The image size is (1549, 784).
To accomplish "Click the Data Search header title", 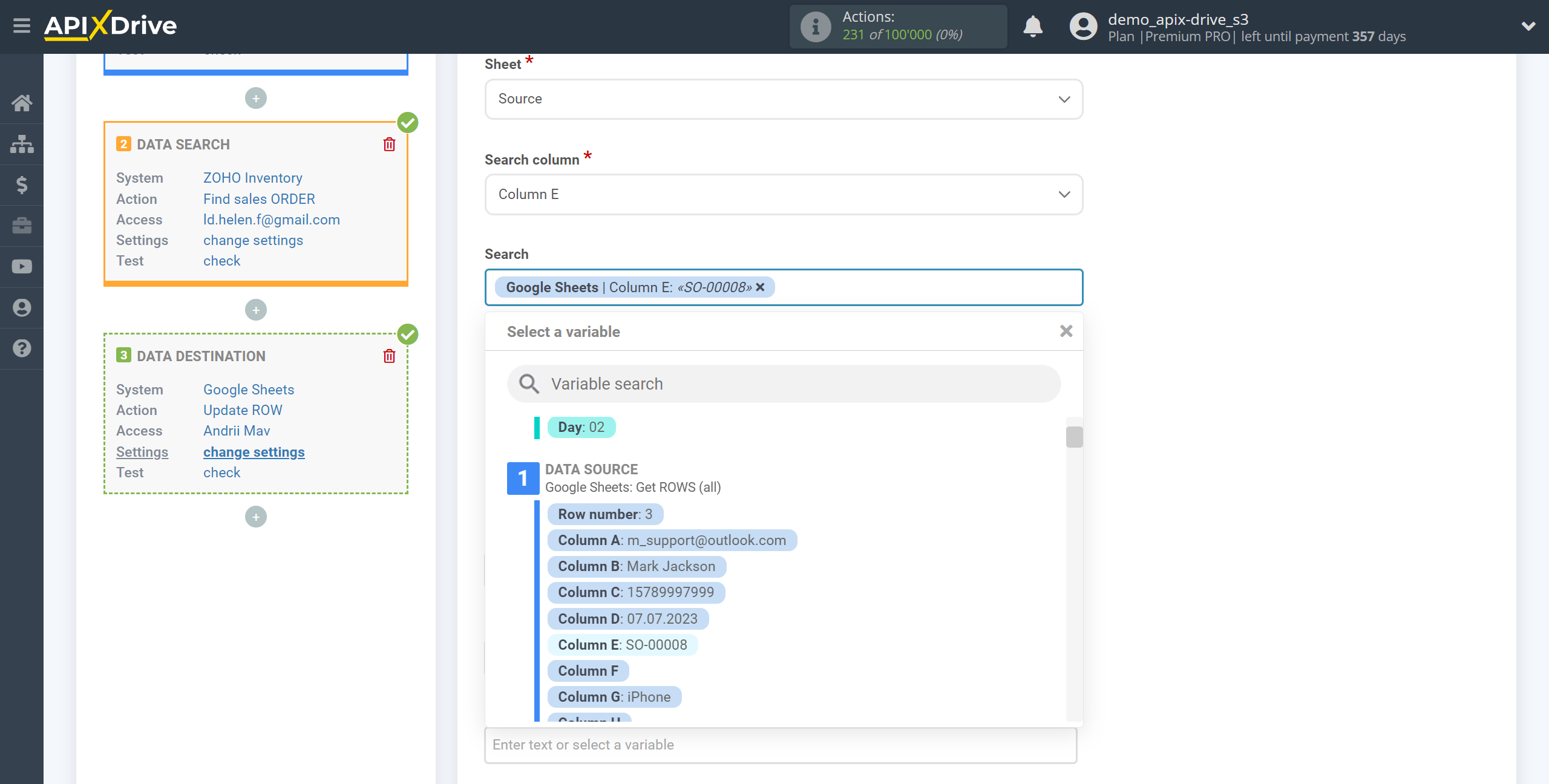I will point(183,145).
